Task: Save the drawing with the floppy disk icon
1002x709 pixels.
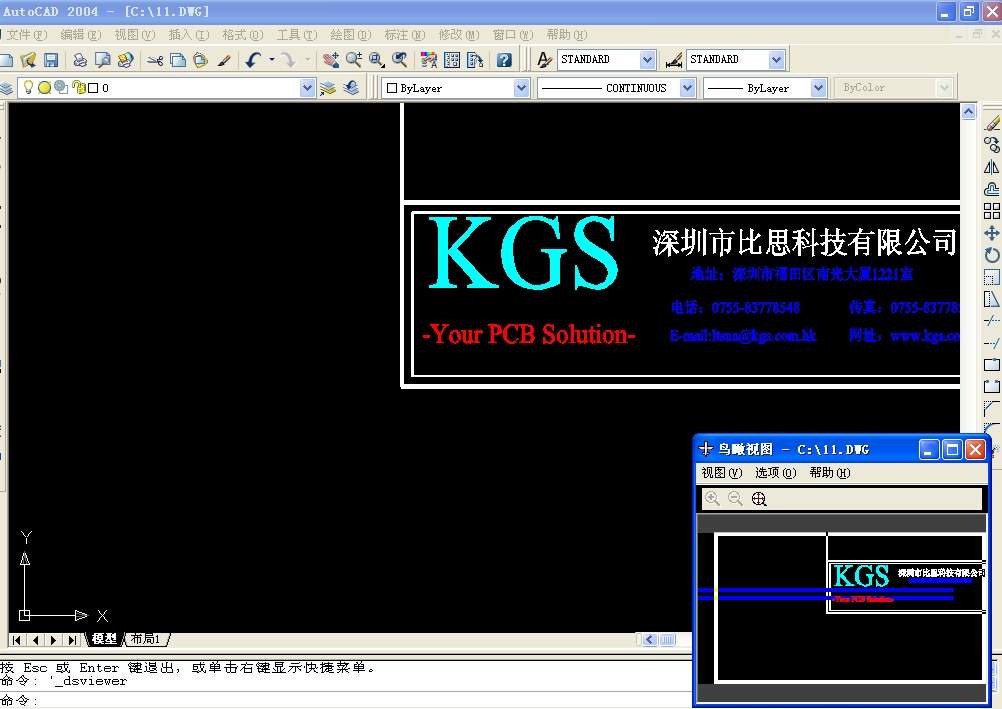Action: [x=51, y=60]
